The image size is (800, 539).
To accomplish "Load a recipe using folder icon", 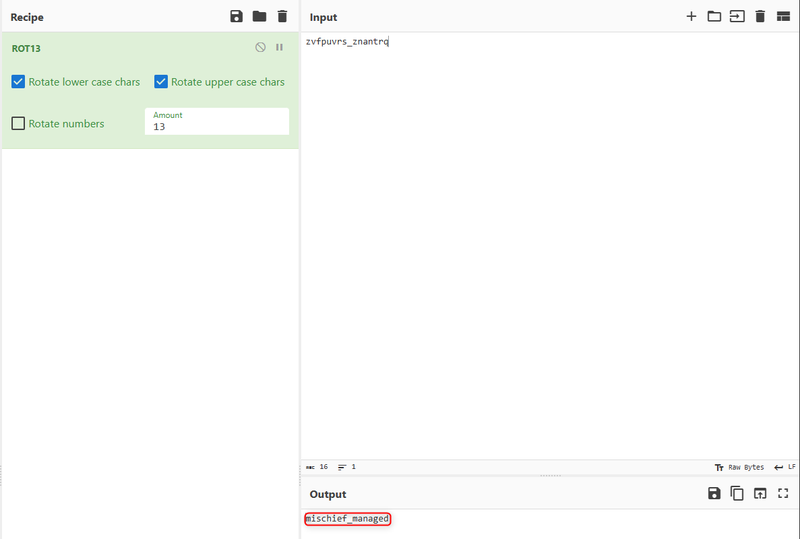I will [259, 17].
